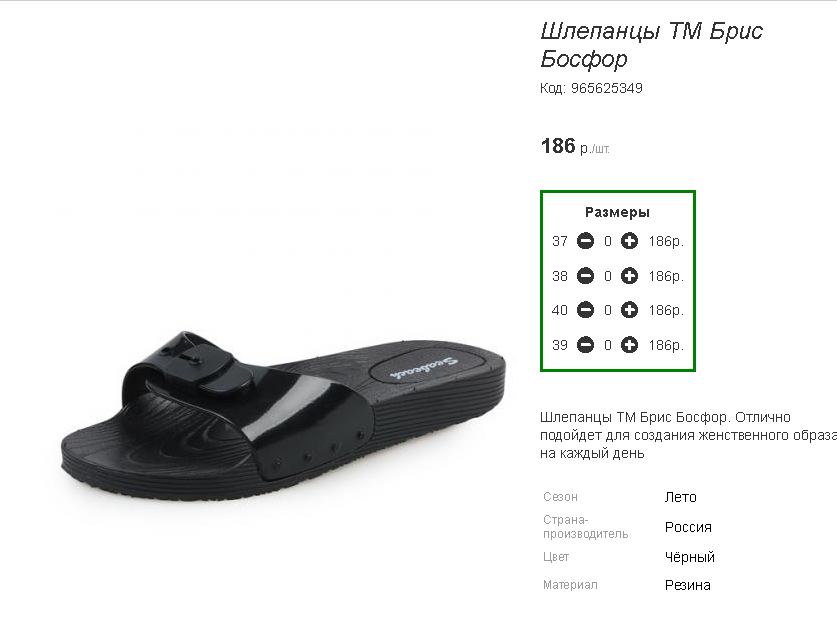The height and width of the screenshot is (619, 837).
Task: Click the Лето season value
Action: coord(681,497)
